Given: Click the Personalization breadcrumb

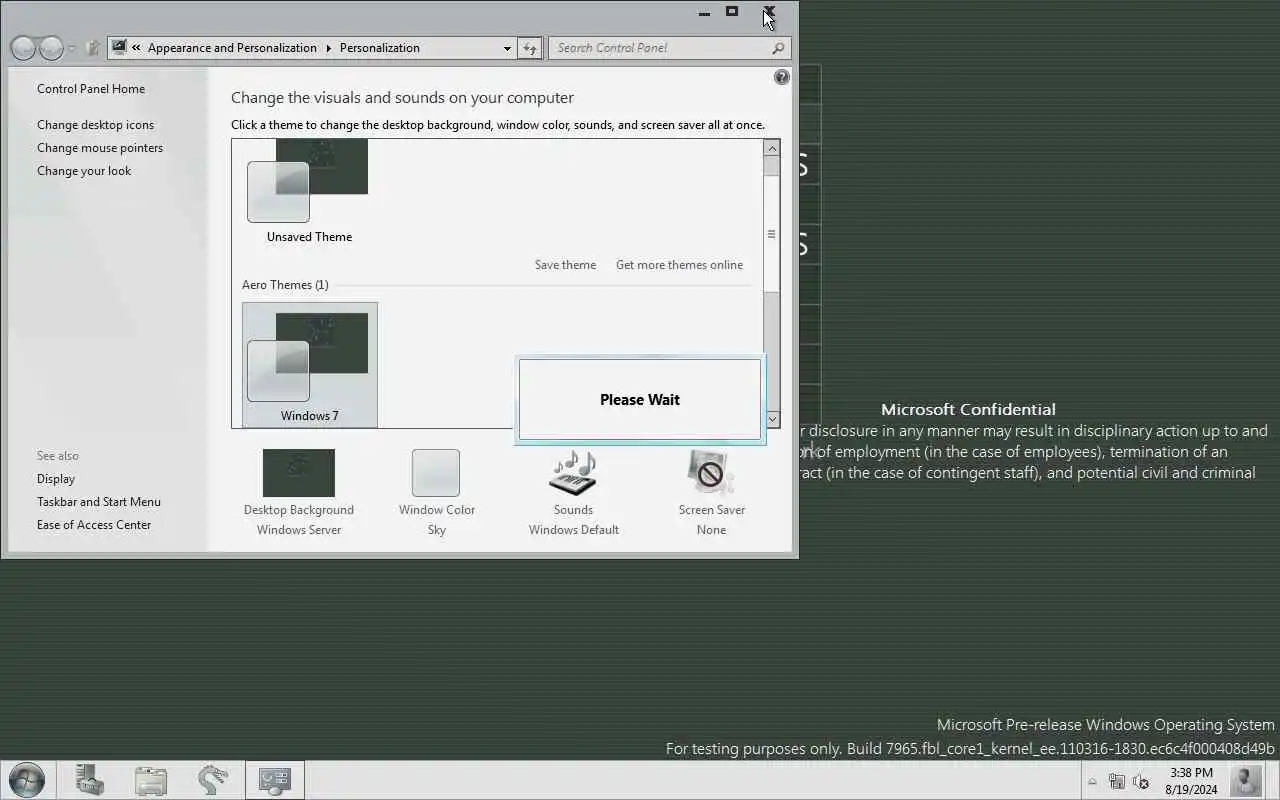Looking at the screenshot, I should tap(380, 47).
